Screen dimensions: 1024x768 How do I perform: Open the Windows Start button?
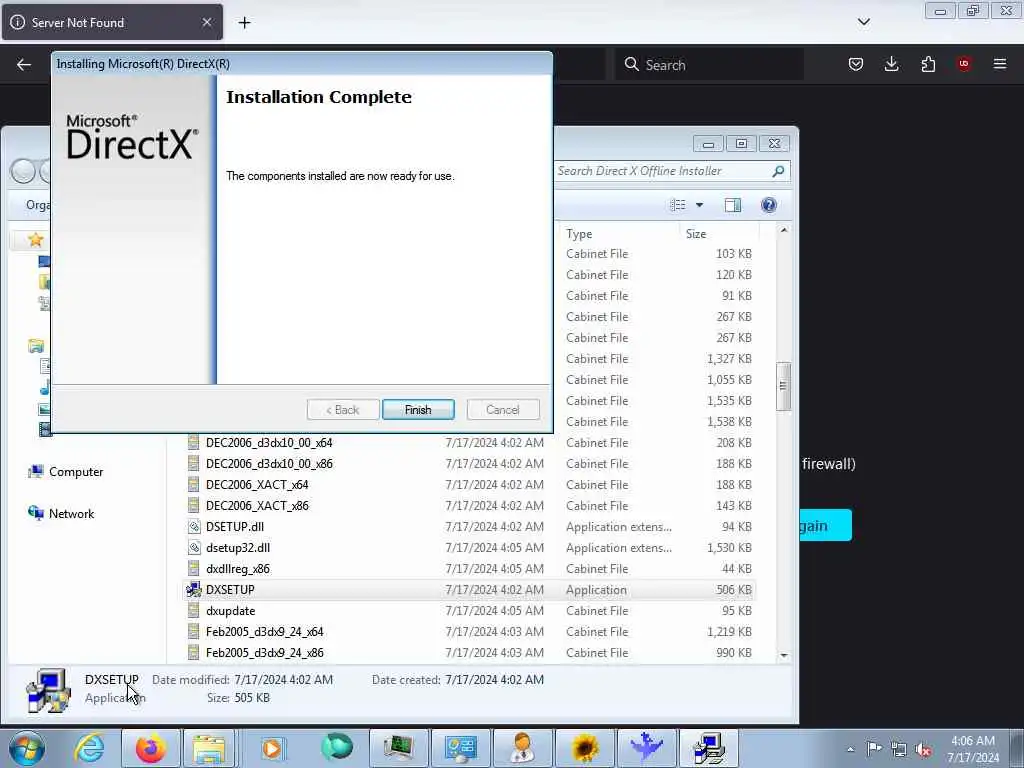27,748
